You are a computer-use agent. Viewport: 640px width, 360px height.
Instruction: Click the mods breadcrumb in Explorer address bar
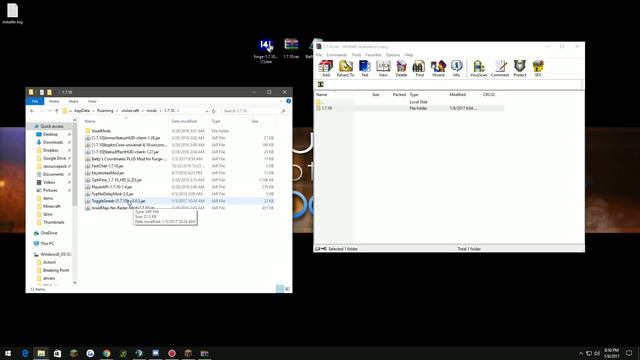(x=151, y=111)
